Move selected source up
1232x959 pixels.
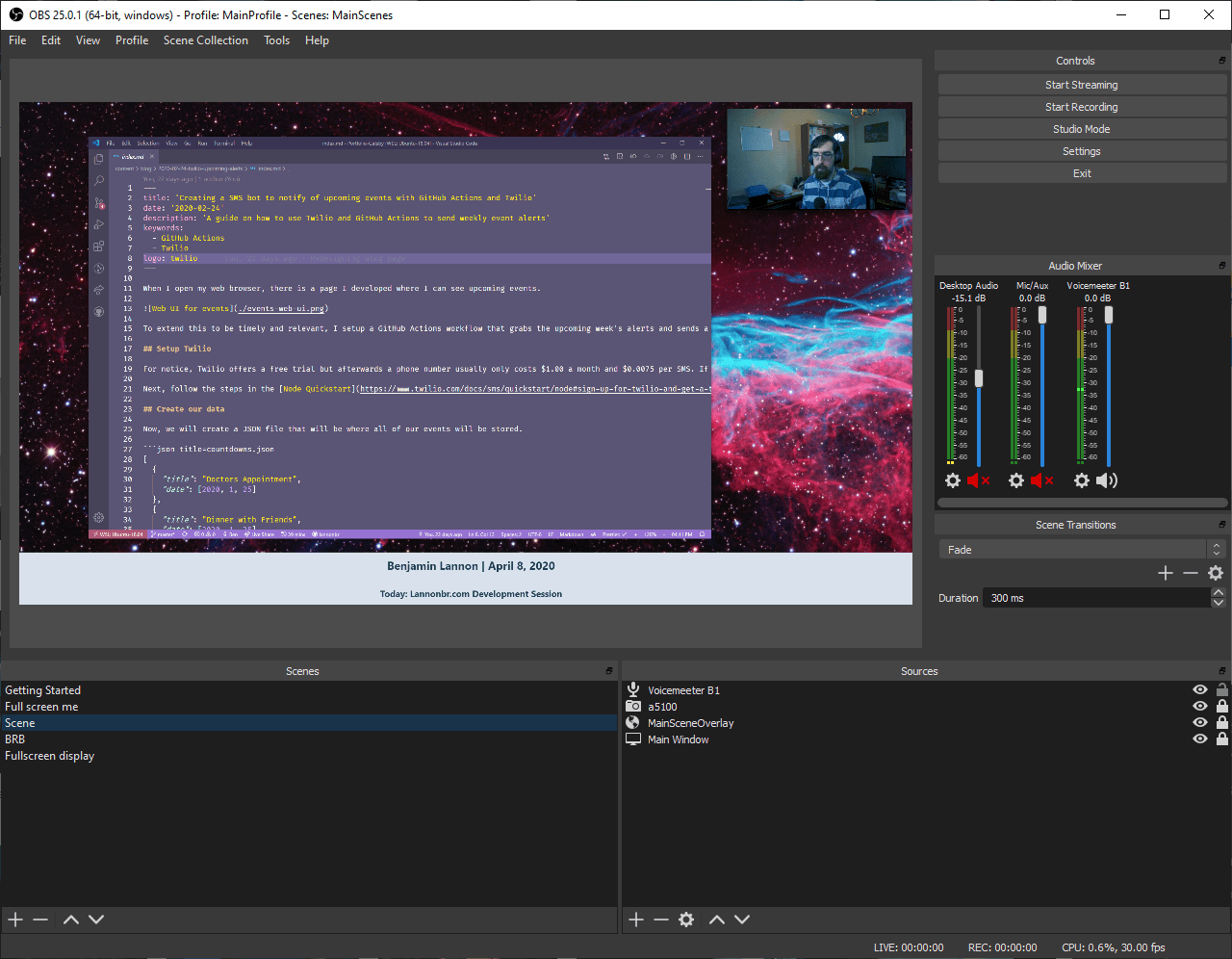click(717, 920)
